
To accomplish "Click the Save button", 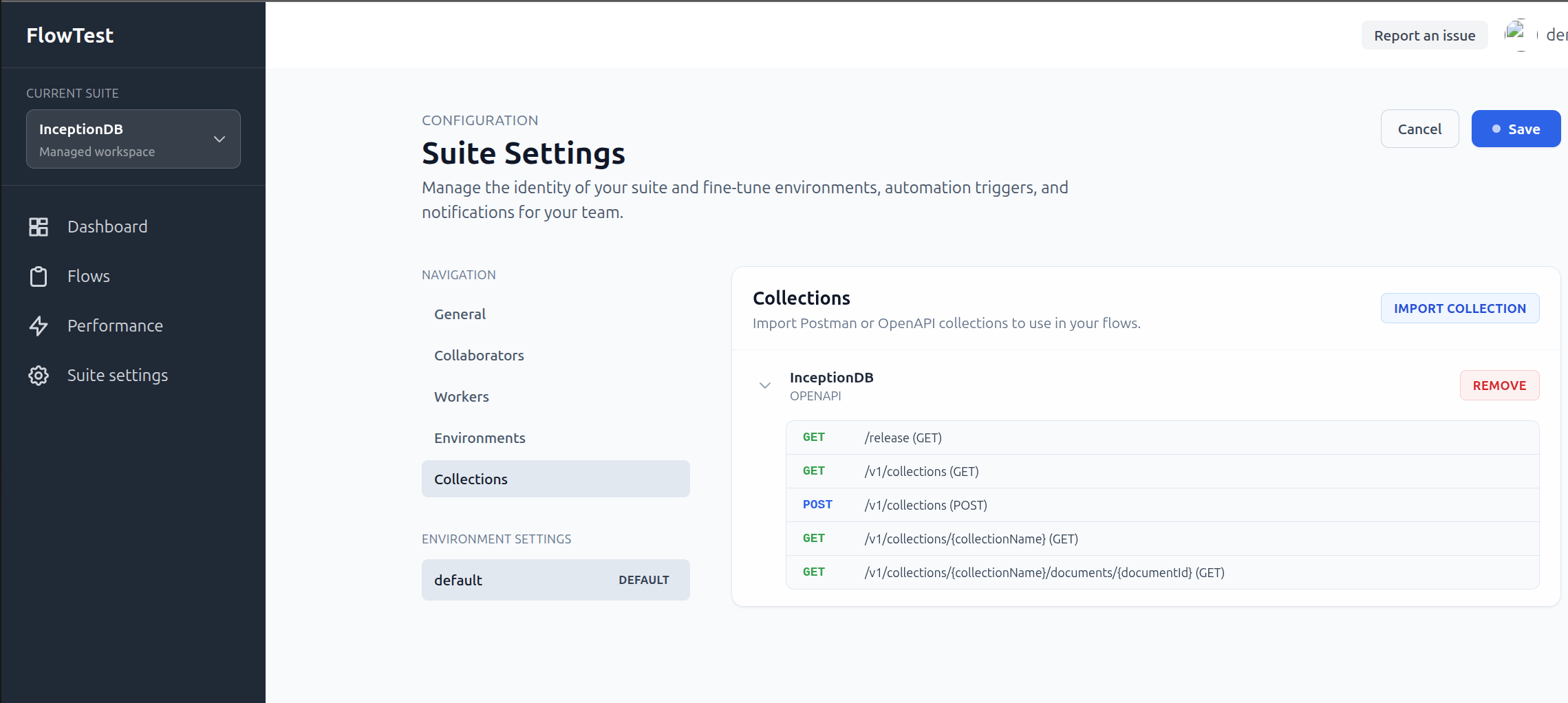I will pos(1515,129).
